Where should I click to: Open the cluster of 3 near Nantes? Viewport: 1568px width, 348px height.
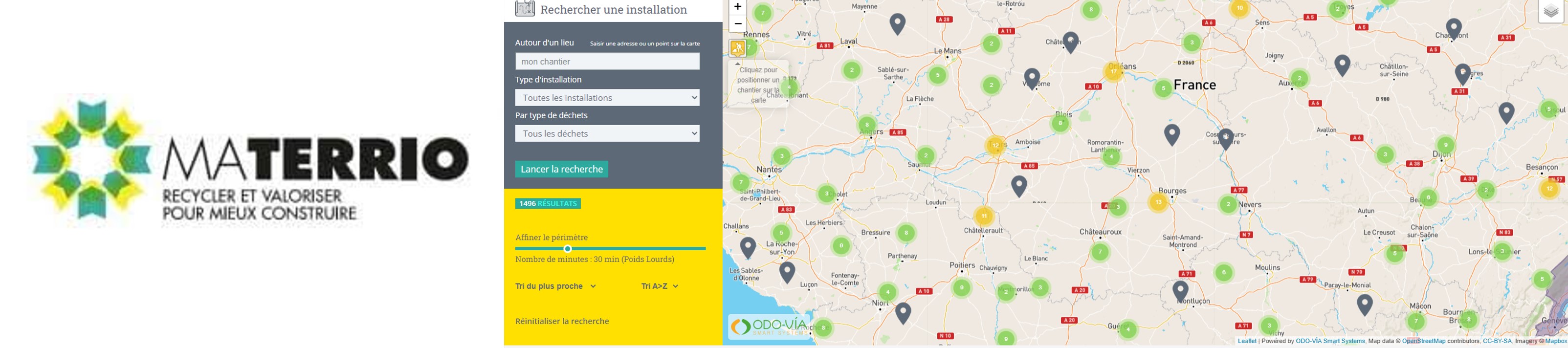click(x=782, y=156)
